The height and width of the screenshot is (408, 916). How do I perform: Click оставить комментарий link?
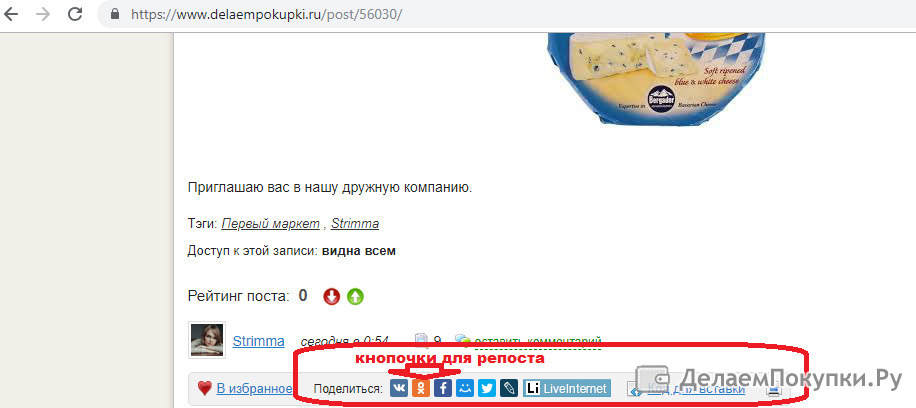coord(537,341)
